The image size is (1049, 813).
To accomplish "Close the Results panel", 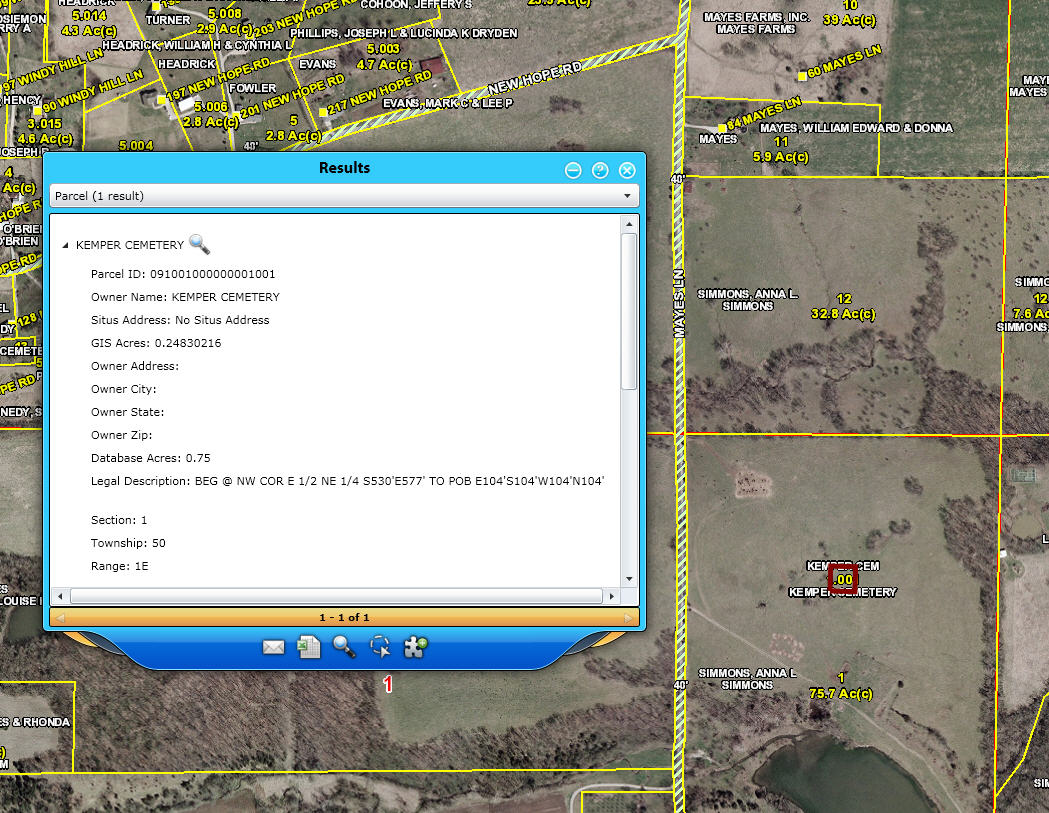I will (627, 170).
